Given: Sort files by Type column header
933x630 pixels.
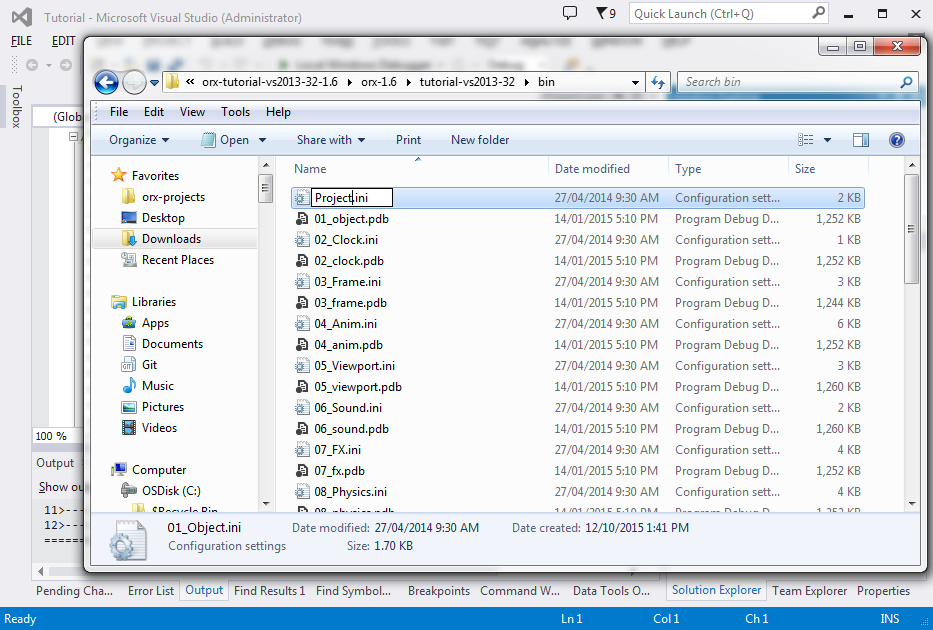Looking at the screenshot, I should [x=728, y=168].
